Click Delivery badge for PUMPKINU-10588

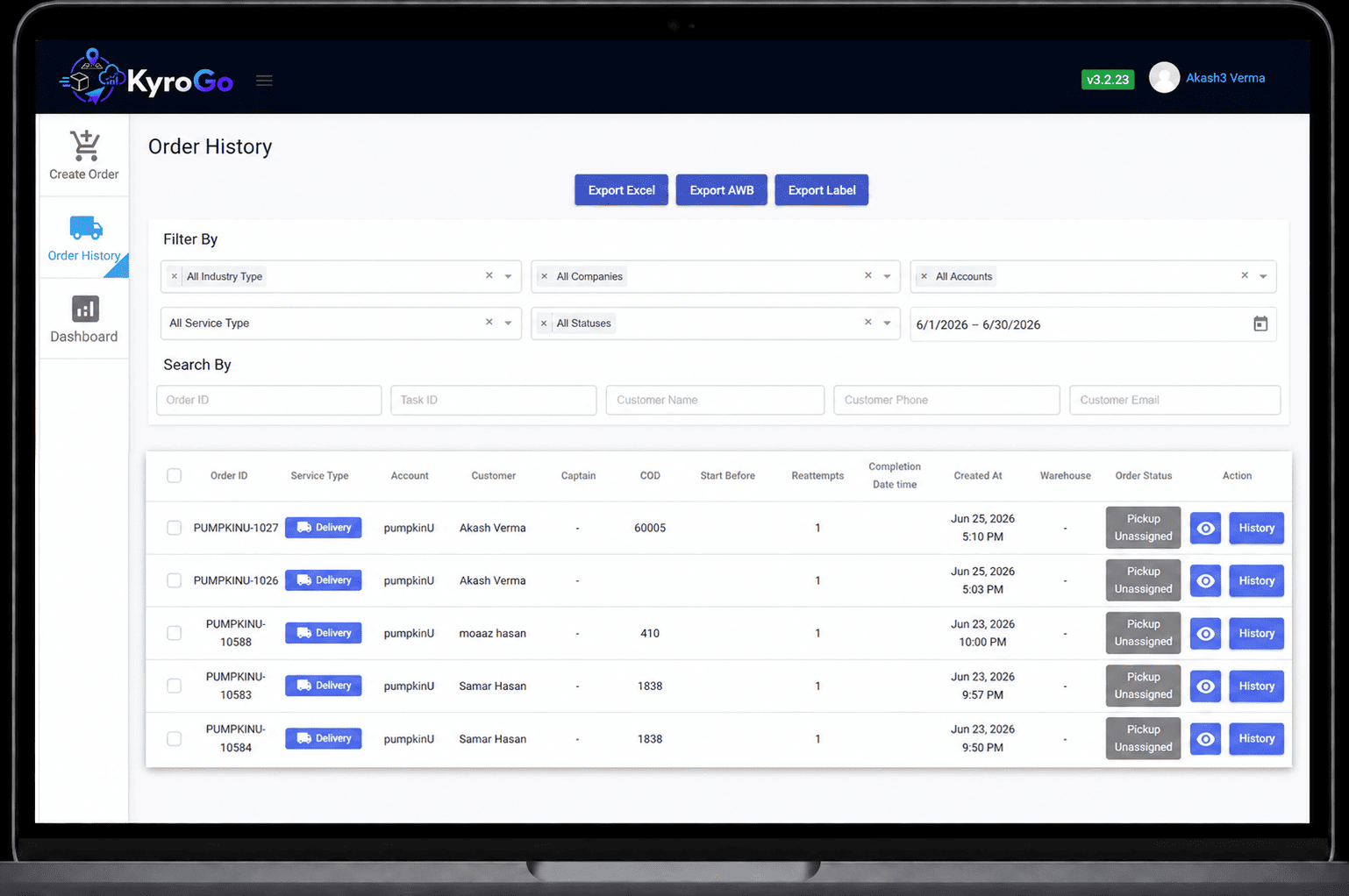click(324, 633)
